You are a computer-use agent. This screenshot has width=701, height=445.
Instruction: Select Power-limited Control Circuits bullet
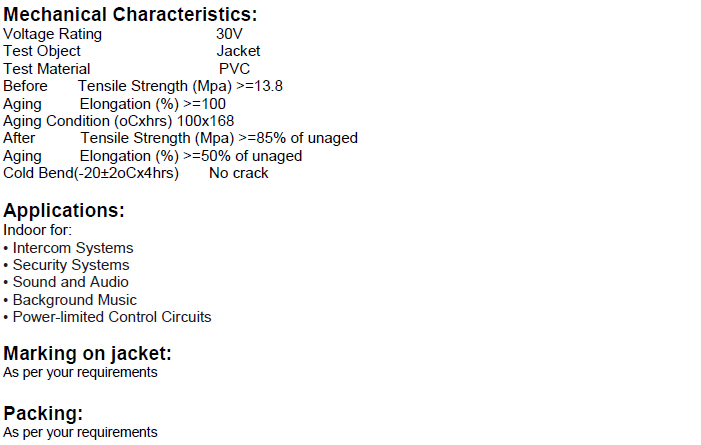(x=107, y=317)
